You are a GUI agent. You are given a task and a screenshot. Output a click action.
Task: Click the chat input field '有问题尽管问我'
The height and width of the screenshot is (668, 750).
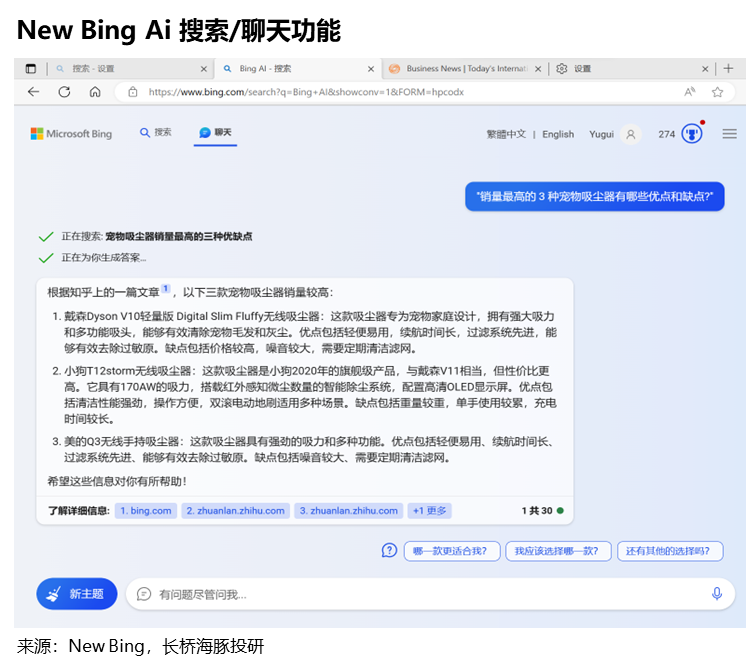tap(420, 594)
